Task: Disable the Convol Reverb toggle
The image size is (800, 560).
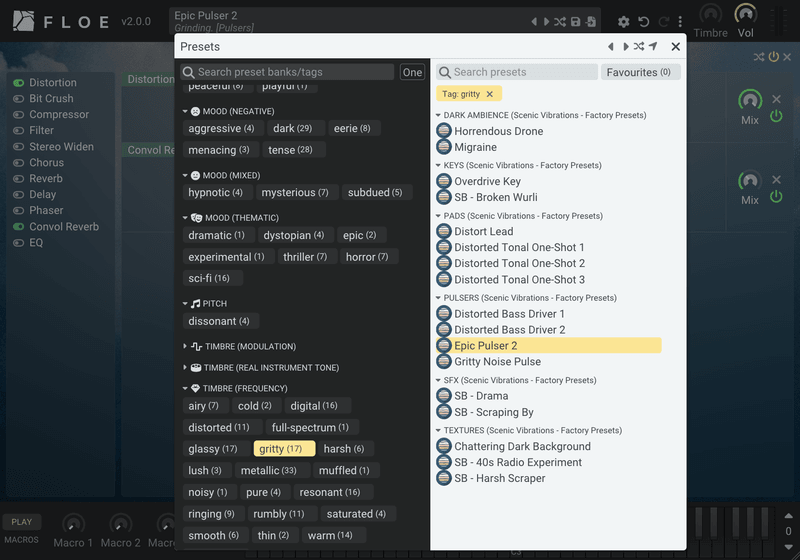Action: [x=19, y=226]
